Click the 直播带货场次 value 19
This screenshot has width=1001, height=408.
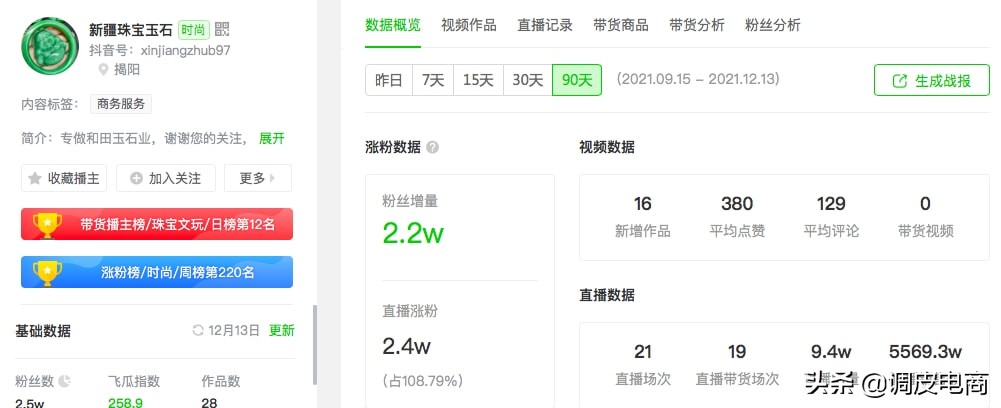pyautogui.click(x=737, y=351)
